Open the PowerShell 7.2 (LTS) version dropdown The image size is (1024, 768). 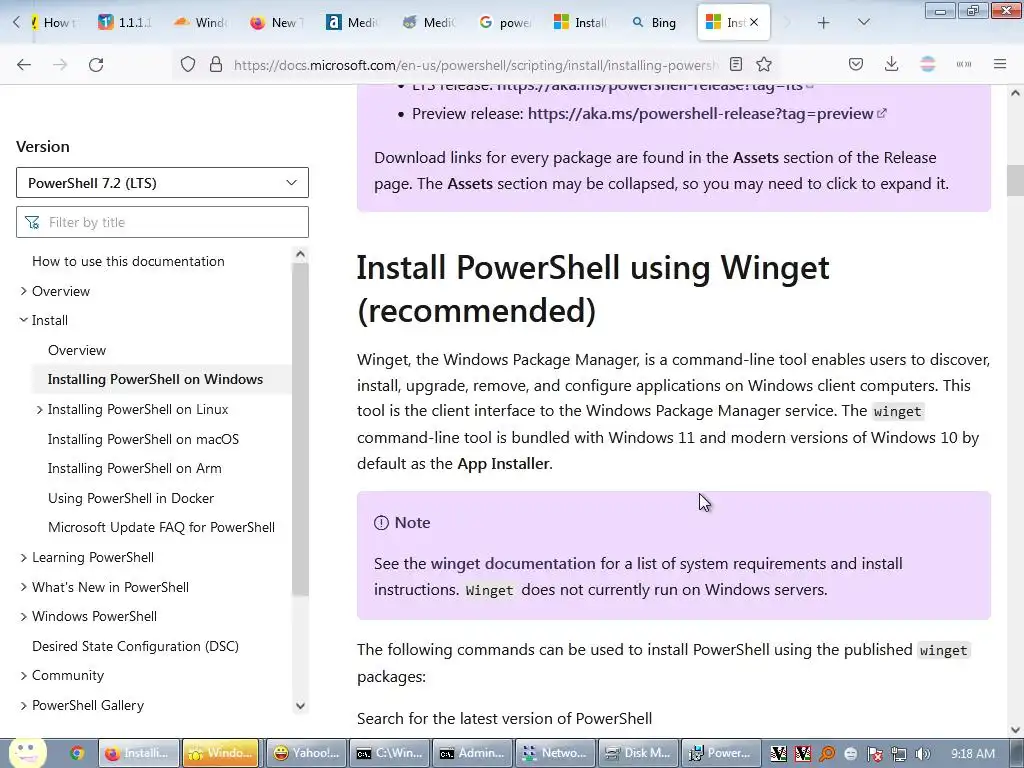coord(162,183)
